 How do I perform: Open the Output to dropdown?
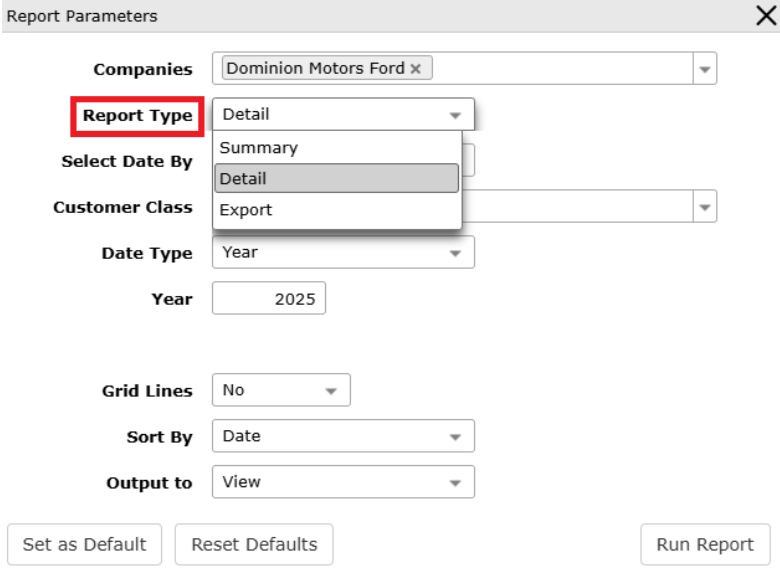click(343, 481)
